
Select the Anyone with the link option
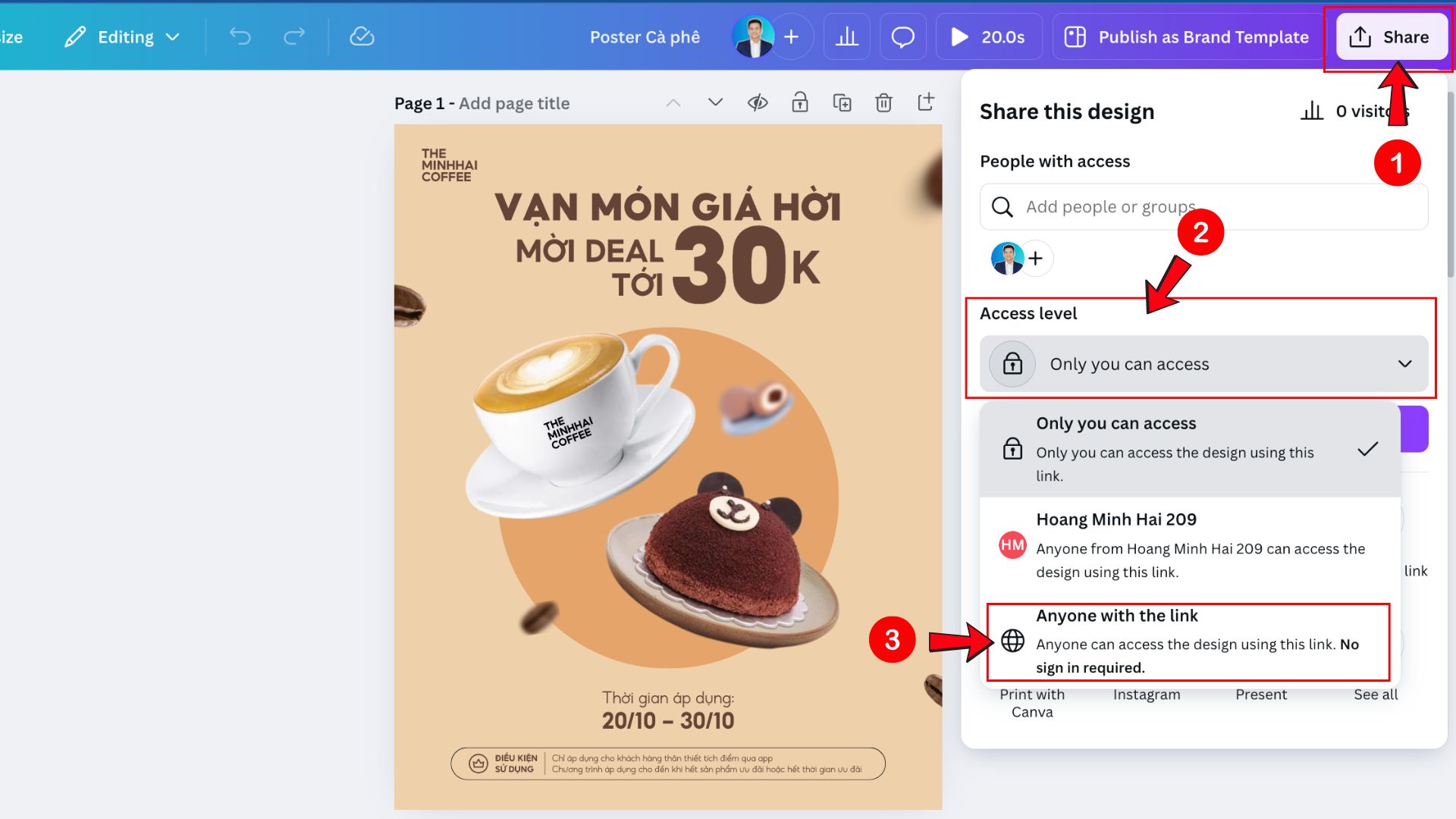coord(1188,642)
